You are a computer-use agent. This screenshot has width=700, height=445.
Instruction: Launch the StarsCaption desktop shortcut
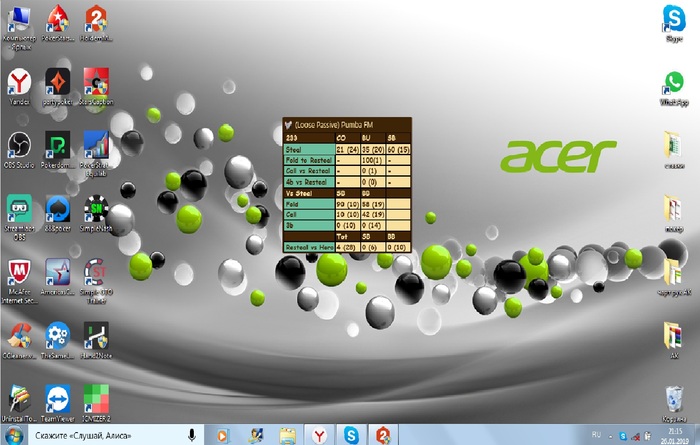tap(96, 87)
